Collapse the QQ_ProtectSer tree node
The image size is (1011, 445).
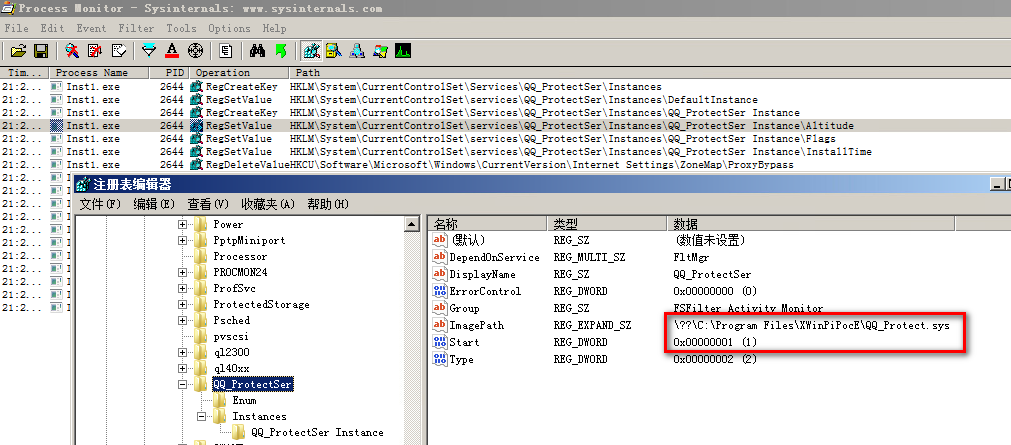pyautogui.click(x=182, y=384)
